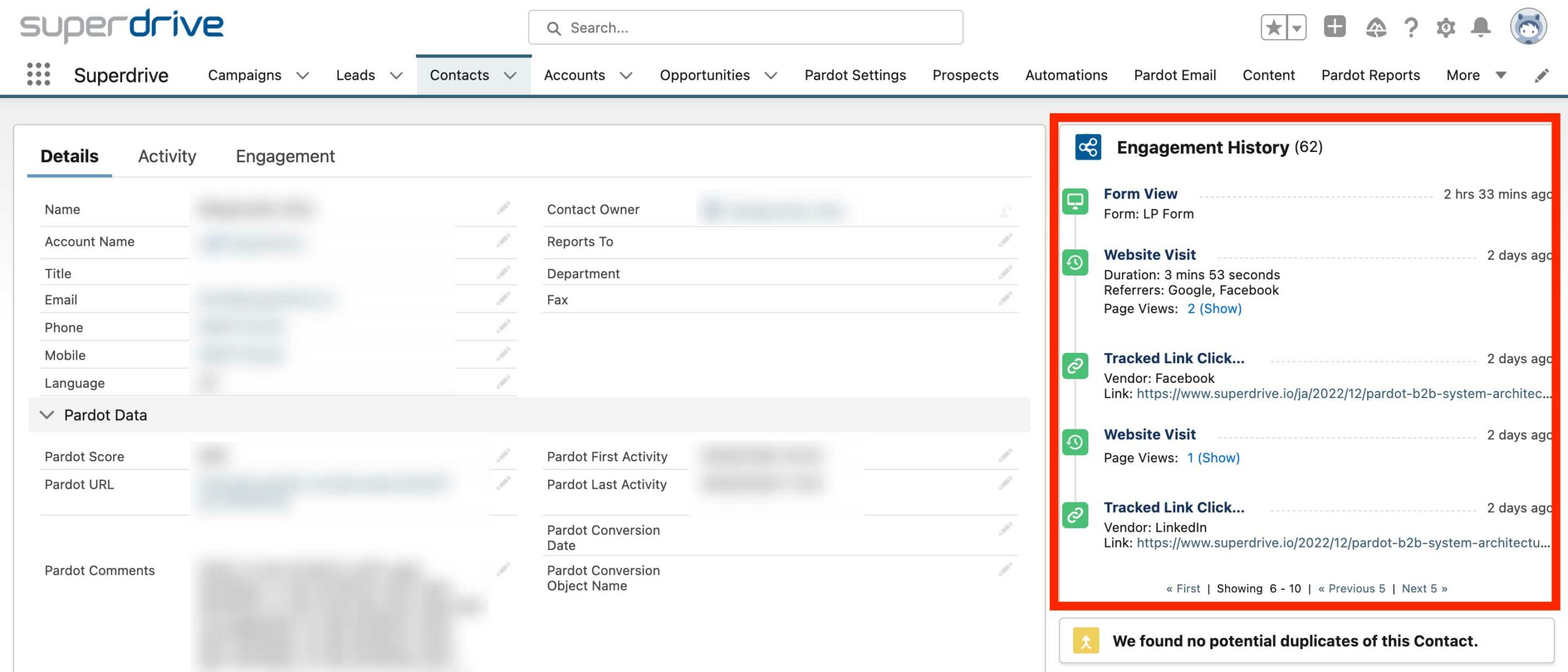Open the user profile avatar
The width and height of the screenshot is (1568, 672).
pos(1528,27)
